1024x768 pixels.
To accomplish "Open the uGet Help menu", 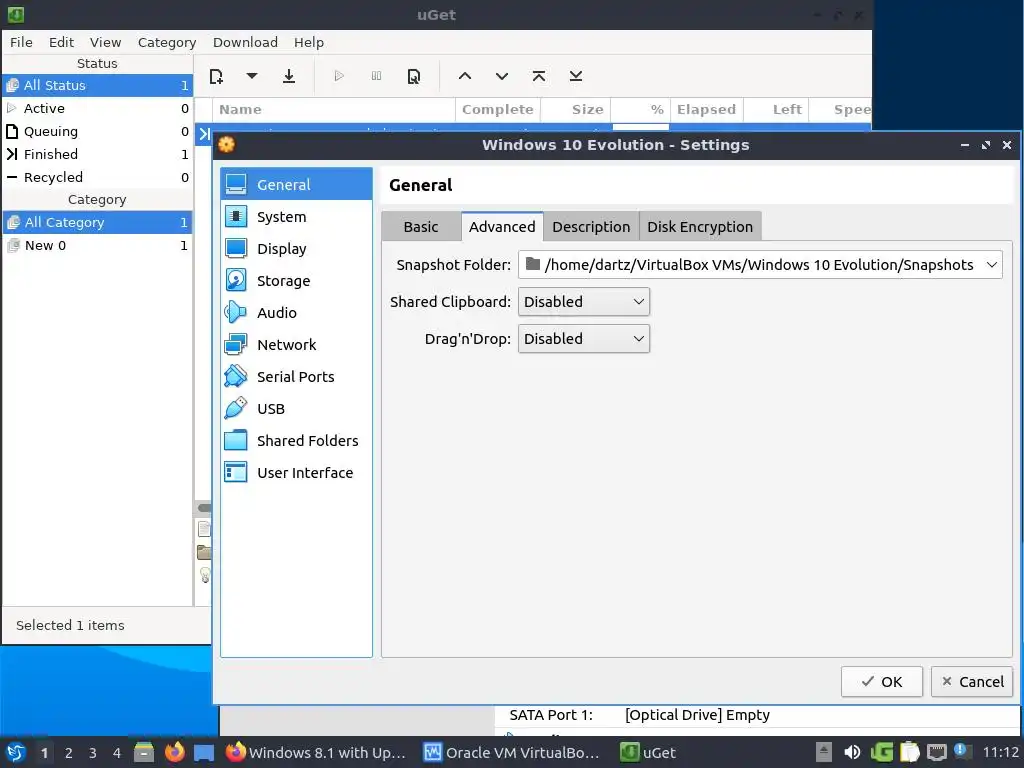I will coord(308,42).
